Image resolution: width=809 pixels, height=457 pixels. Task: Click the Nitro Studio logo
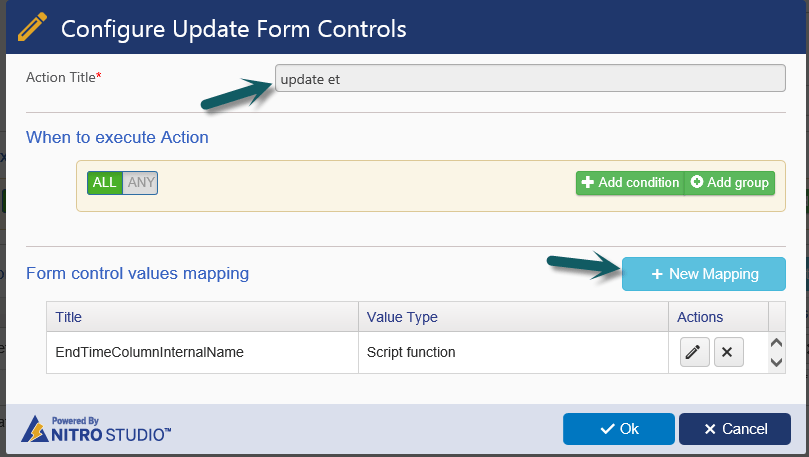[96, 429]
